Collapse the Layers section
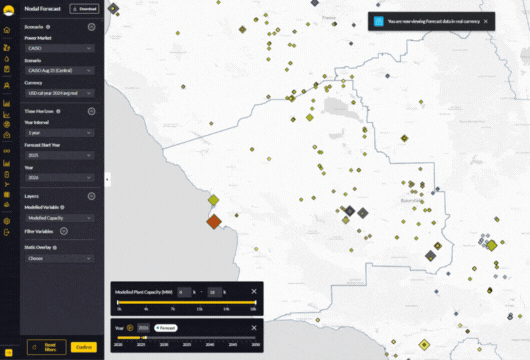530x360 pixels. click(91, 196)
